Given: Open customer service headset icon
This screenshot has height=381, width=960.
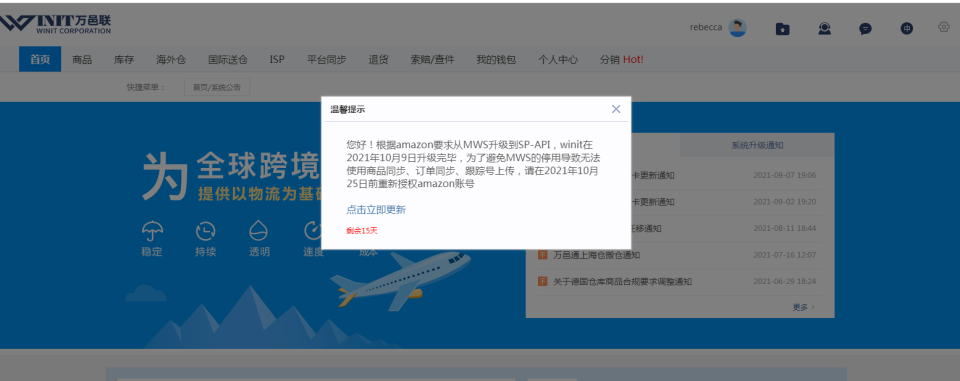Looking at the screenshot, I should 825,28.
